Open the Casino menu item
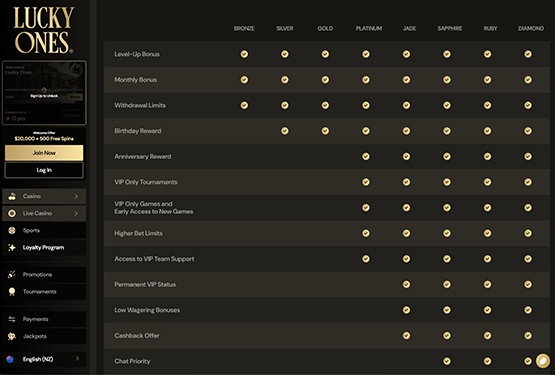 coord(44,196)
